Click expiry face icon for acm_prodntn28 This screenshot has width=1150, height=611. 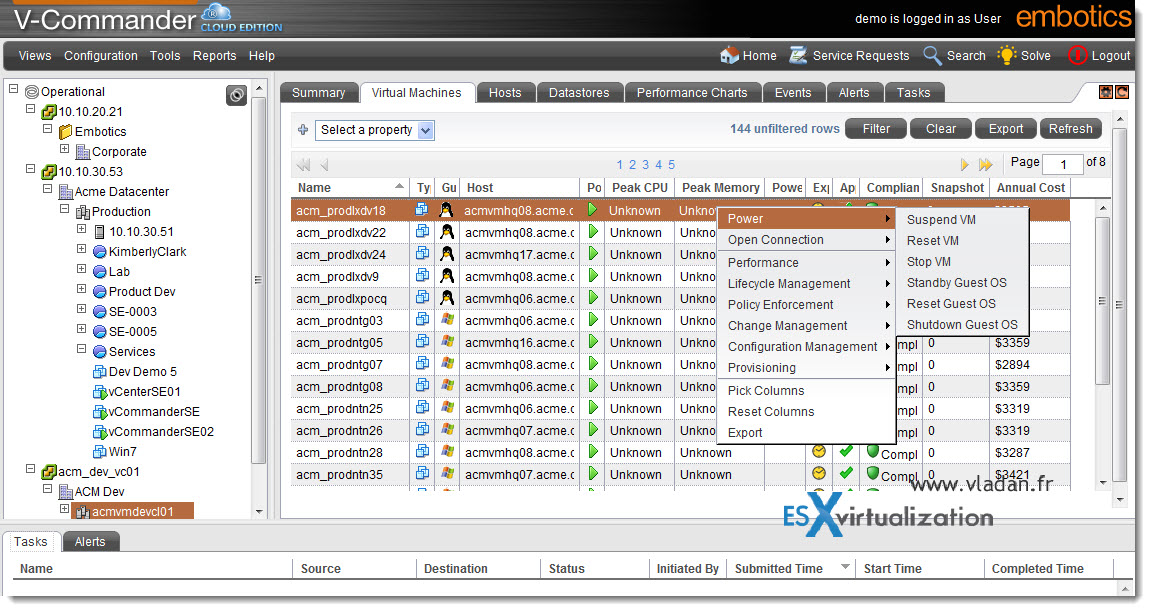(819, 452)
